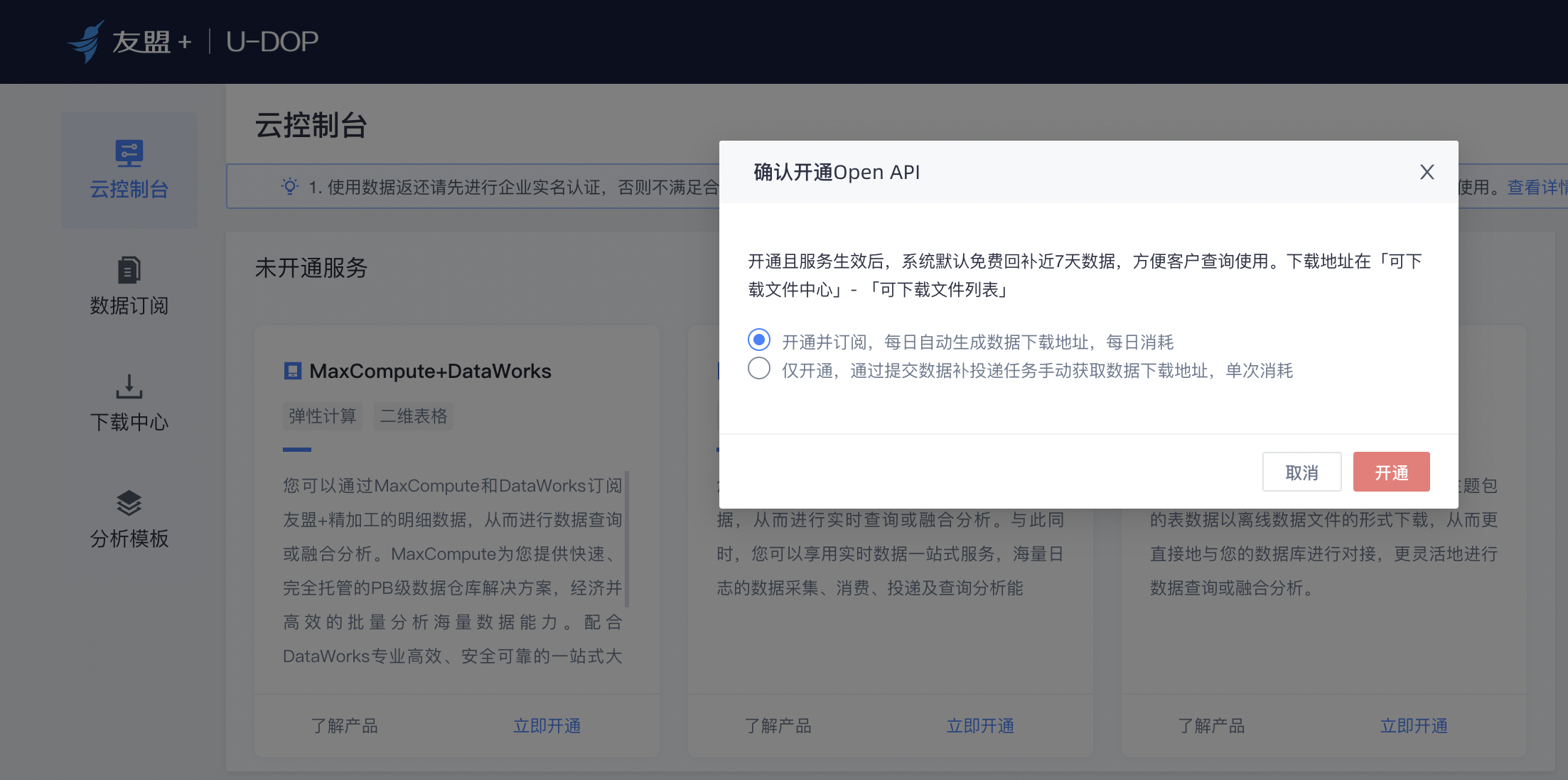Click the 云控制台 page heading

click(x=311, y=126)
